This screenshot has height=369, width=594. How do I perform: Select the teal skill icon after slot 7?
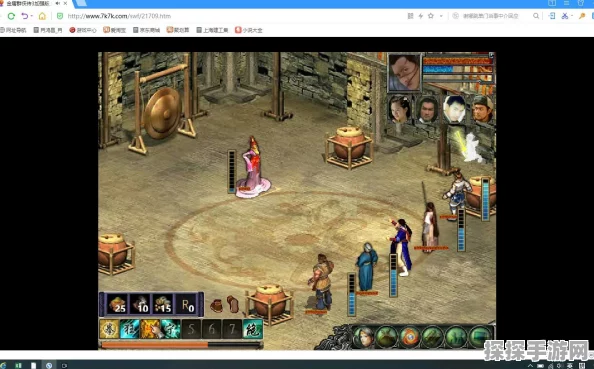pos(253,329)
